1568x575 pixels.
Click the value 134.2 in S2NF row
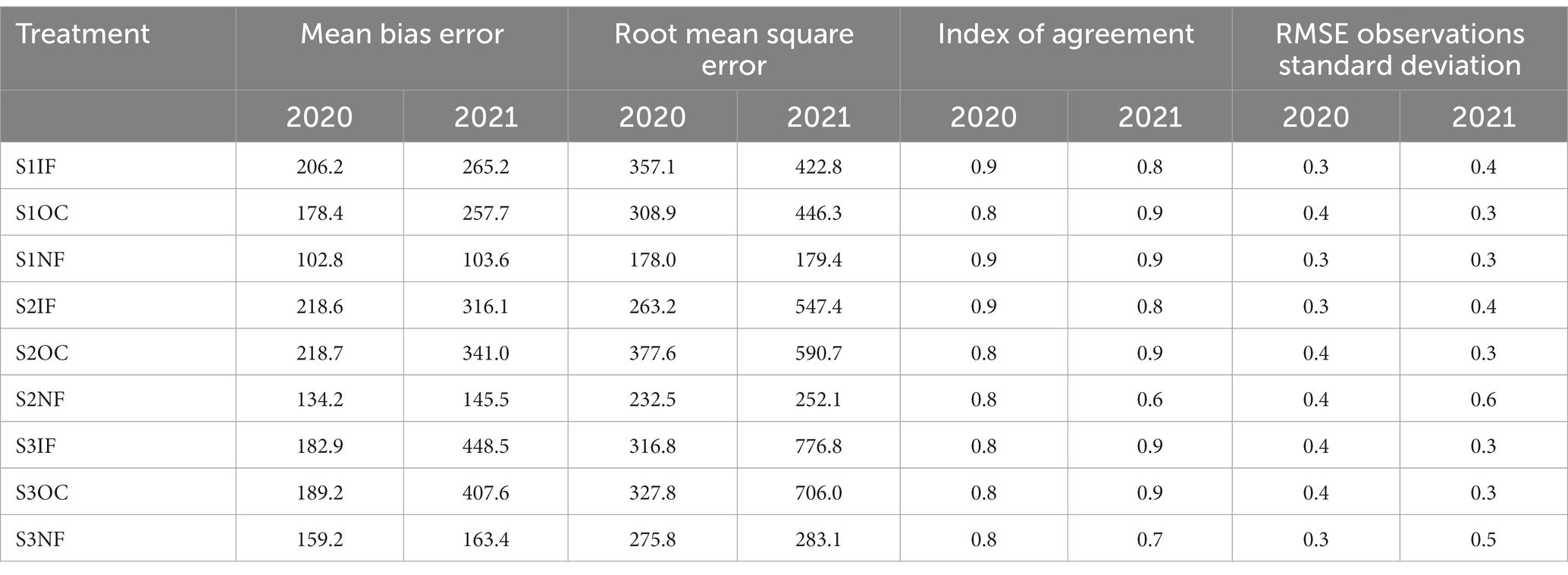[319, 400]
